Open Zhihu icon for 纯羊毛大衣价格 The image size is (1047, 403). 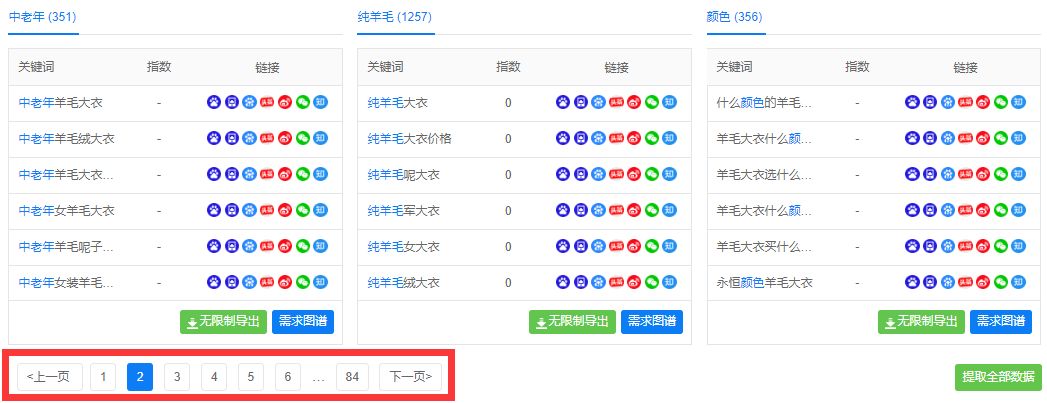coord(670,138)
